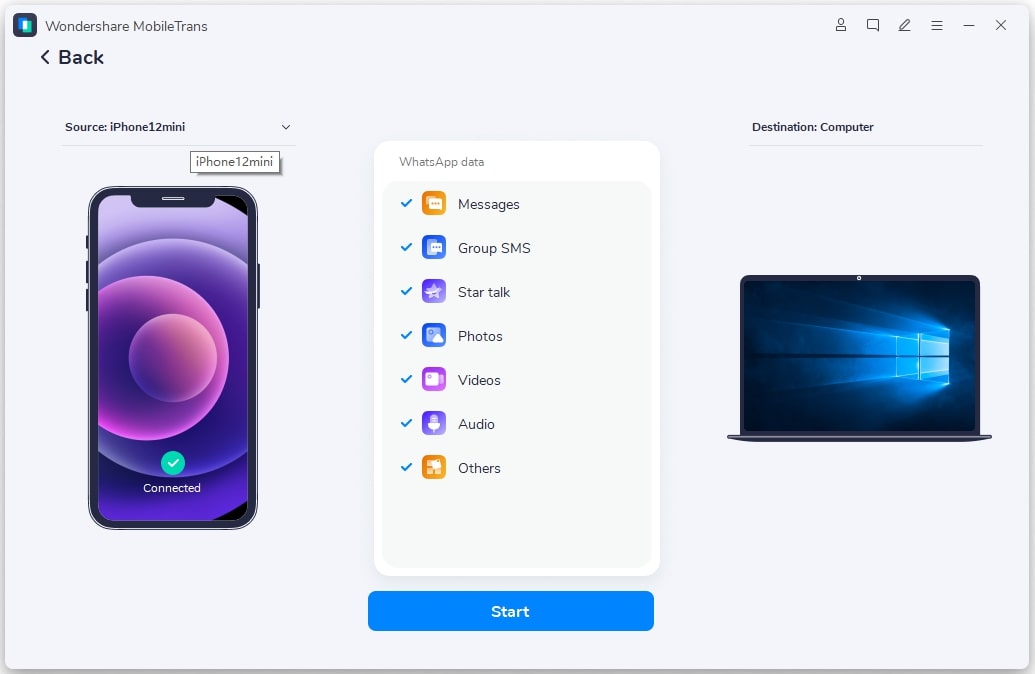Viewport: 1035px width, 674px height.
Task: Click the iPhone12mini tooltip label
Action: click(x=234, y=162)
